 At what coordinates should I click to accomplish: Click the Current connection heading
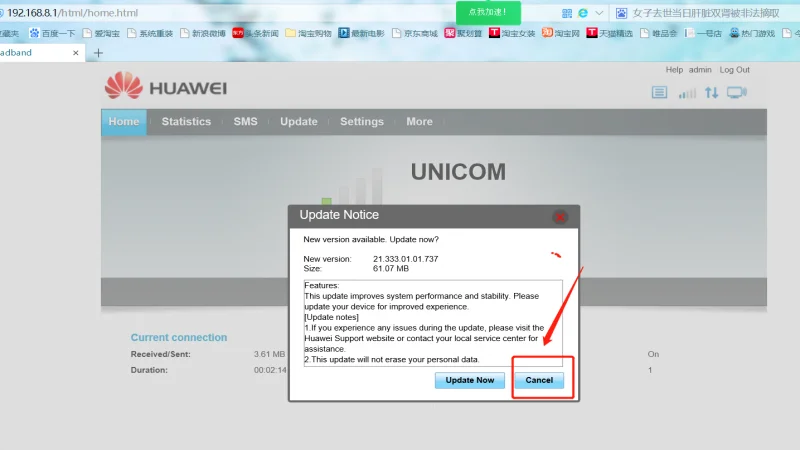coord(179,337)
